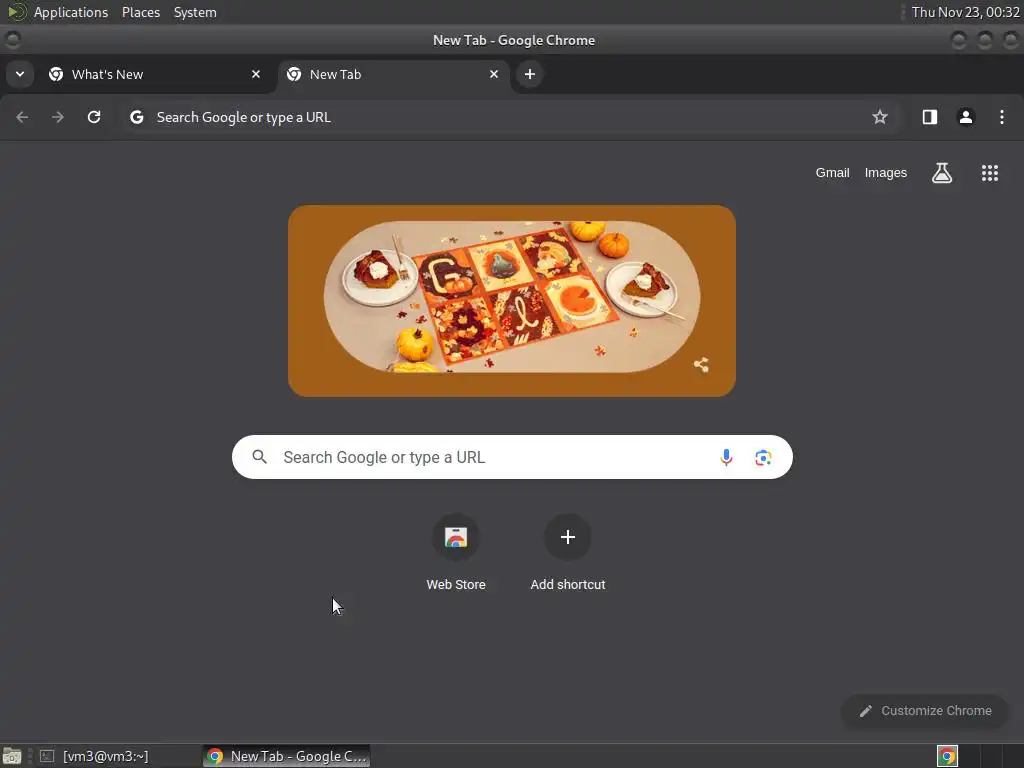Open the Places menu
Screen dimensions: 1024x768
pos(141,12)
